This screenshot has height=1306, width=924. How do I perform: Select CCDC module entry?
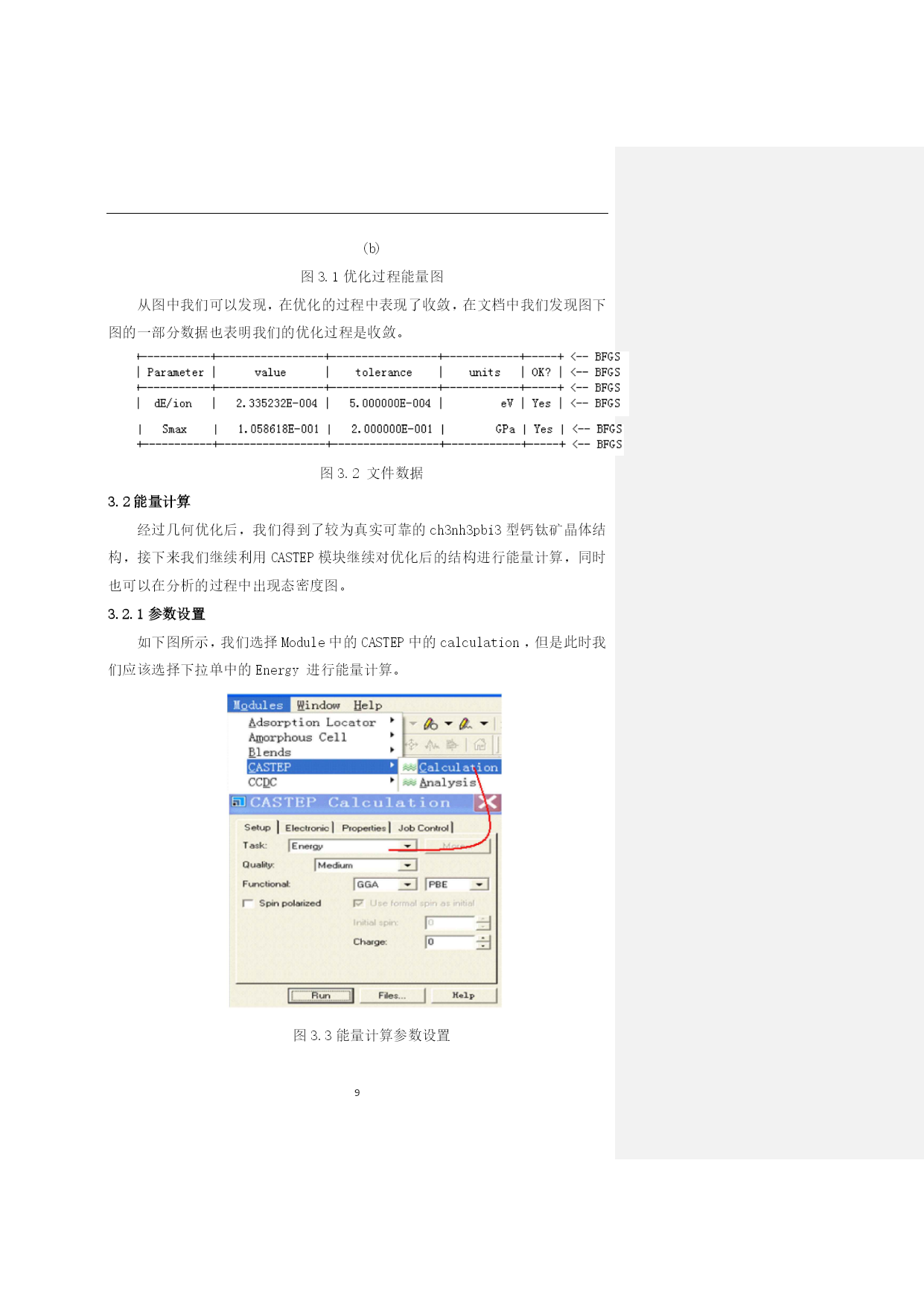pos(321,783)
